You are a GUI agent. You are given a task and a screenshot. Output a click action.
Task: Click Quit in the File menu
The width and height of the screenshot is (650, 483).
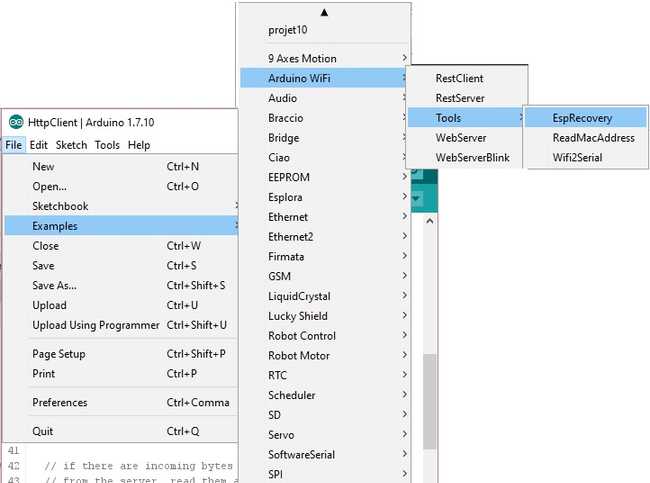click(43, 432)
